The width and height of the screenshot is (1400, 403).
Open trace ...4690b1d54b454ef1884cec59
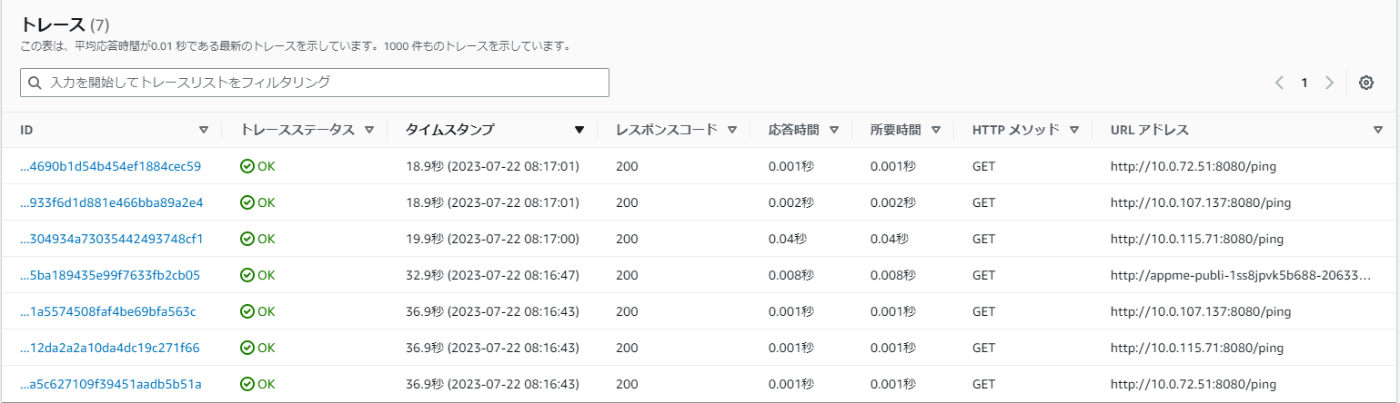[x=110, y=166]
